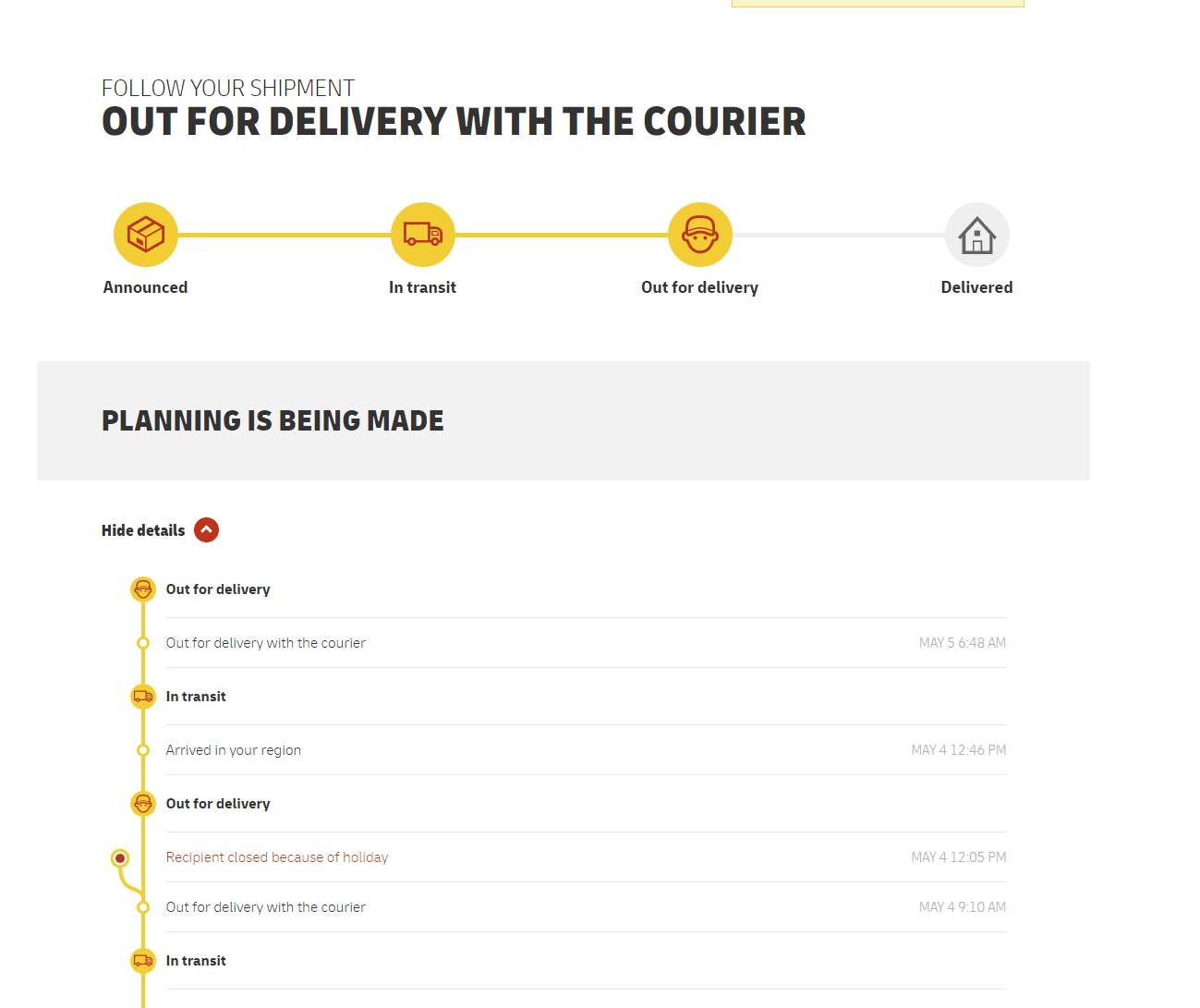Click the first In transit truck timeline icon
The image size is (1200, 1008).
[143, 697]
